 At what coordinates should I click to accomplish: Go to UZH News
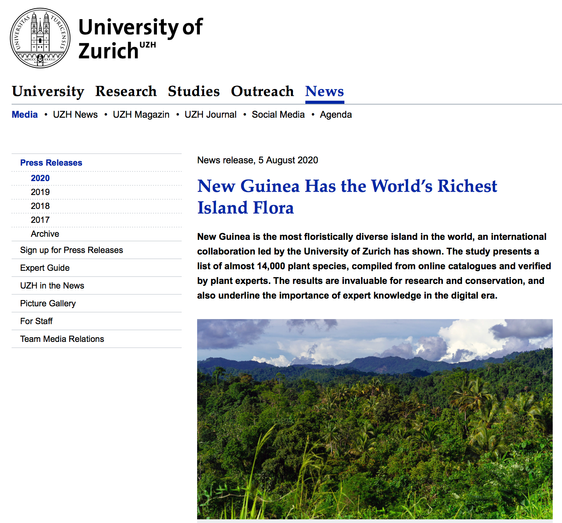pyautogui.click(x=75, y=114)
